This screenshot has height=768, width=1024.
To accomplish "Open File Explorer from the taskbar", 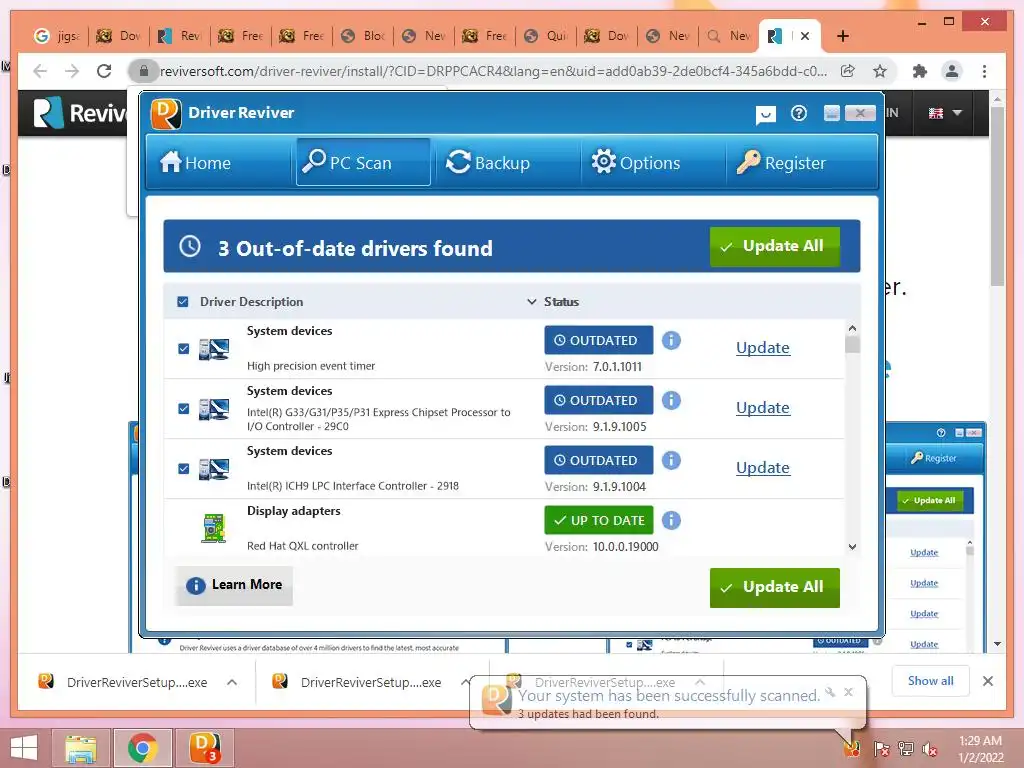I will 81,748.
